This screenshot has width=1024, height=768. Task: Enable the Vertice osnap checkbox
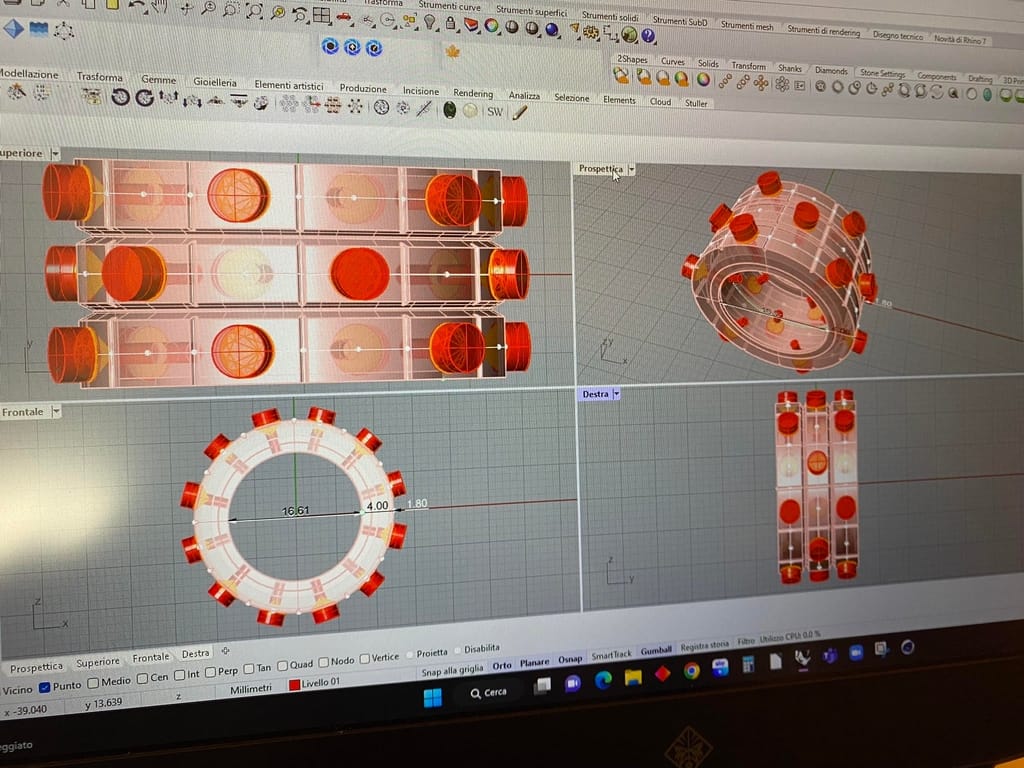pos(364,658)
